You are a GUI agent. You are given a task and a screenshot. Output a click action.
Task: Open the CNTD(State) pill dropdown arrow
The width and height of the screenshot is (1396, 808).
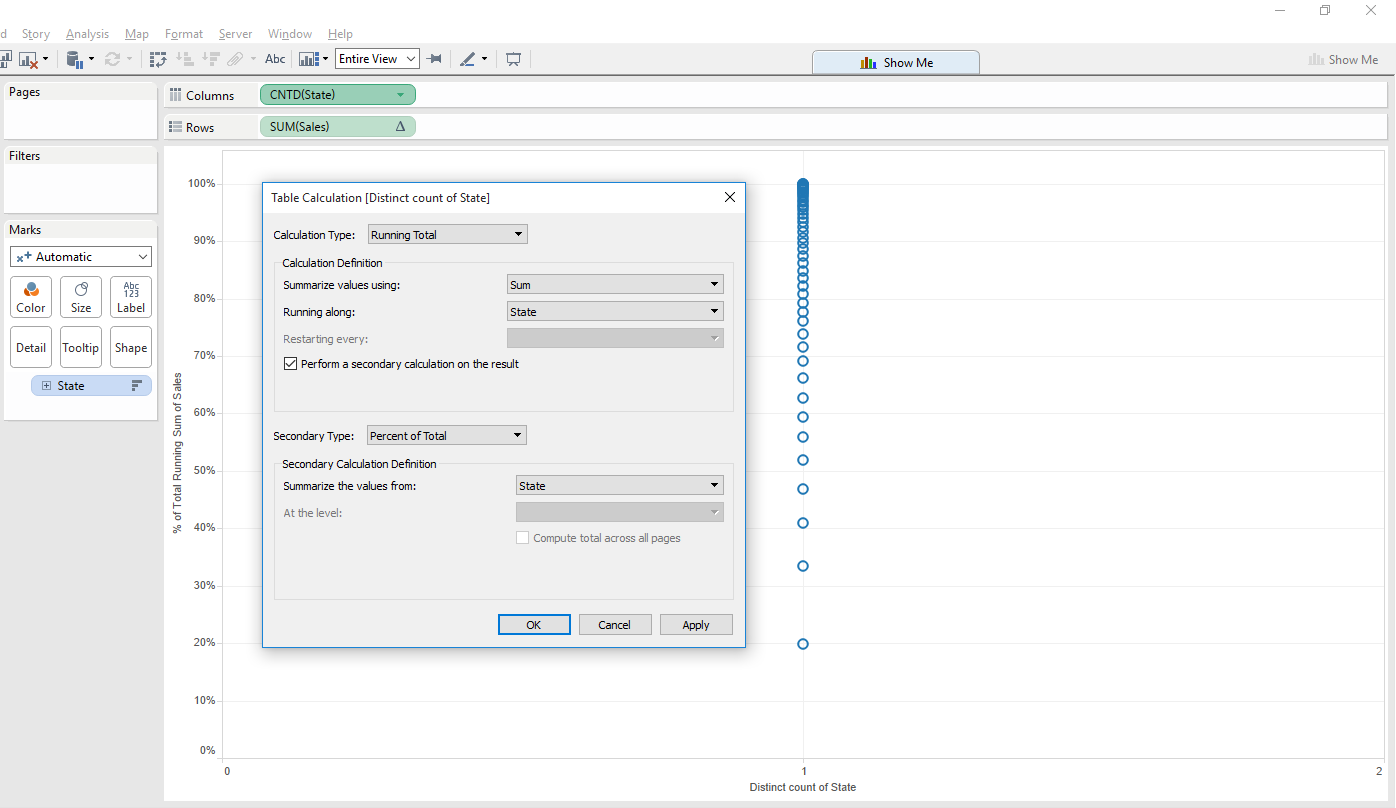(x=400, y=95)
